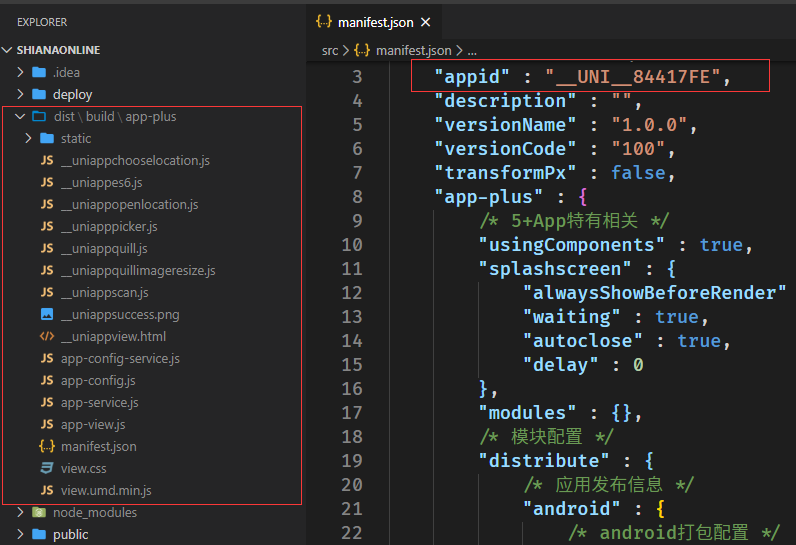Click the .idea folder icon
Image resolution: width=796 pixels, height=545 pixels.
(39, 72)
